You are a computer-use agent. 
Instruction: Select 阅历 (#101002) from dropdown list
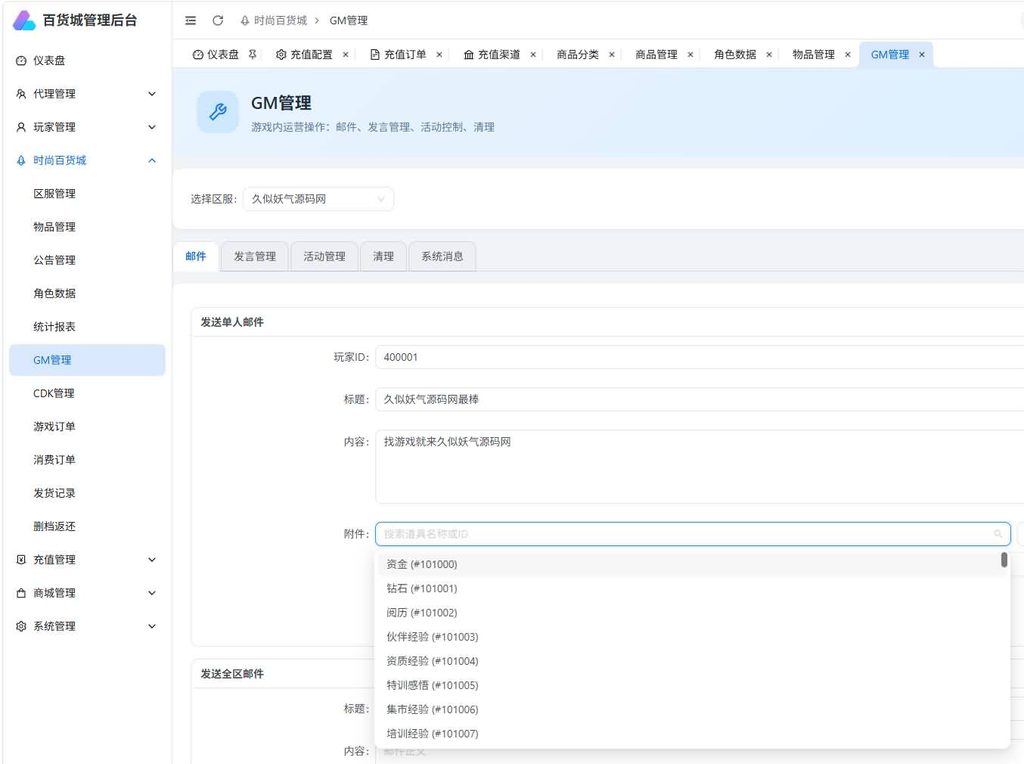(x=689, y=613)
